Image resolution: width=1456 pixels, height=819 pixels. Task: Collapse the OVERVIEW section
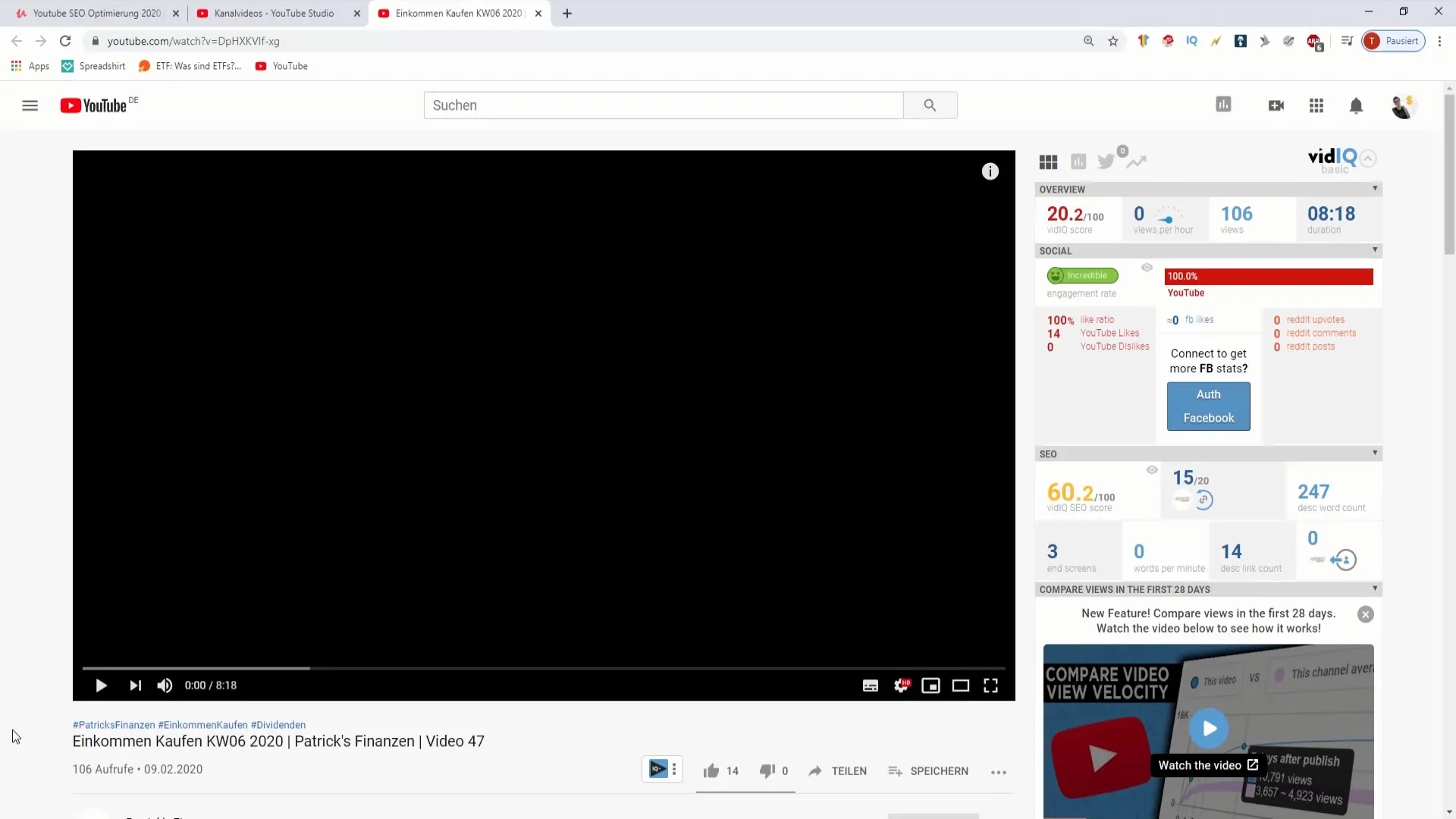1374,188
